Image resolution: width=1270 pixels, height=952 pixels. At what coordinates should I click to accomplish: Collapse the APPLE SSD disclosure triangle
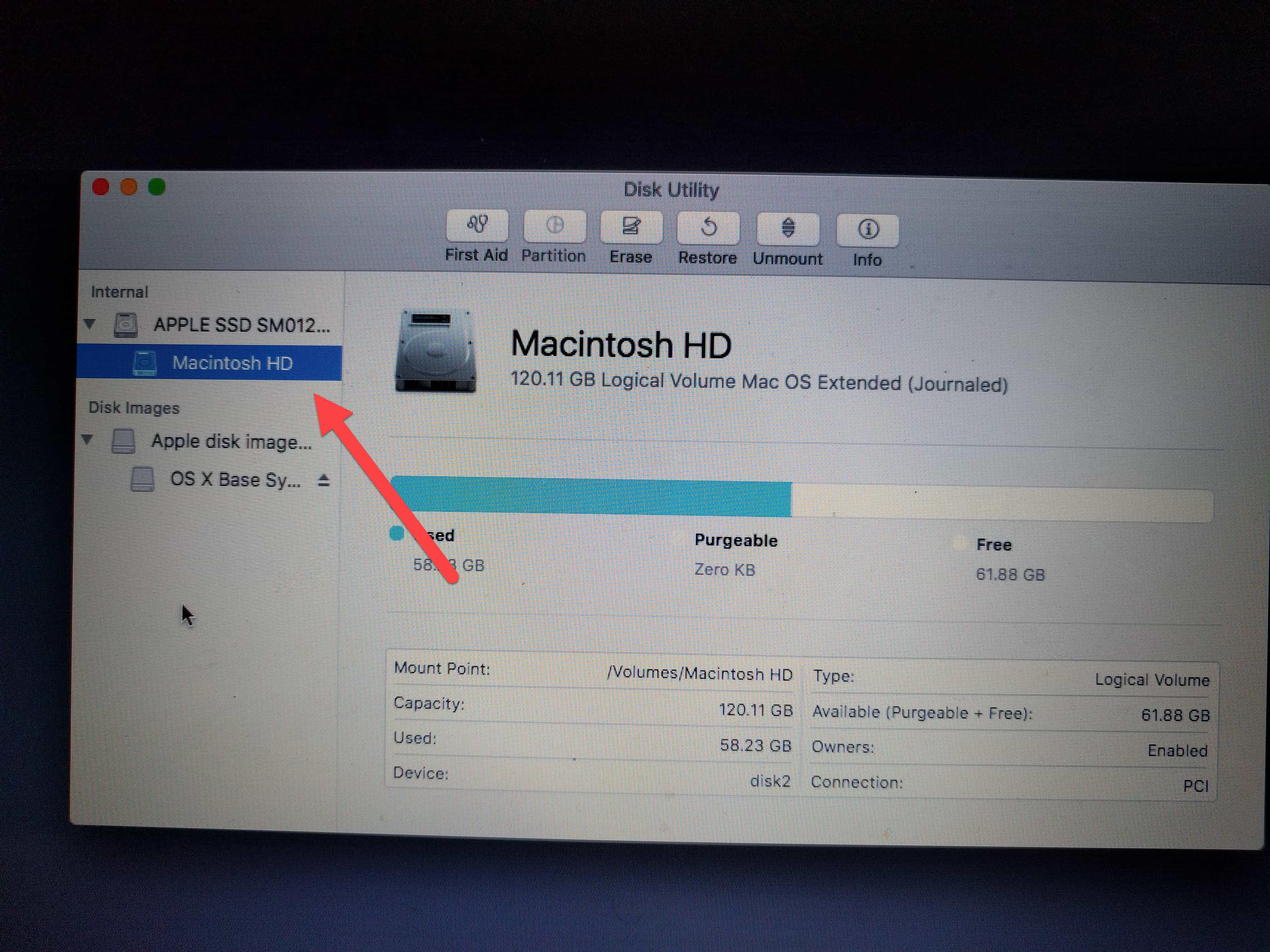pos(89,324)
